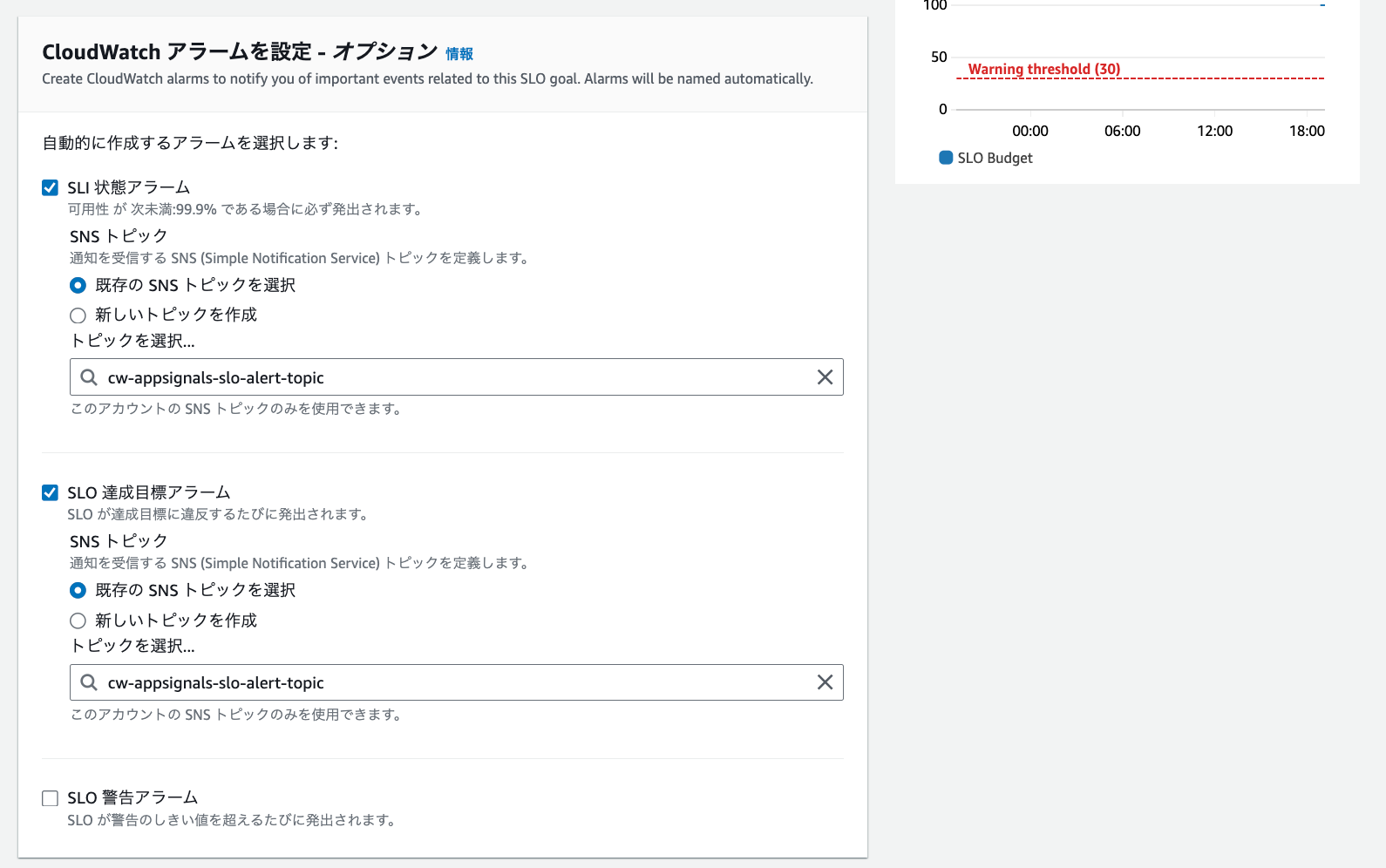Clear the SLO 達成目標アラーム topic with X icon
The image size is (1386, 868).
(x=825, y=682)
